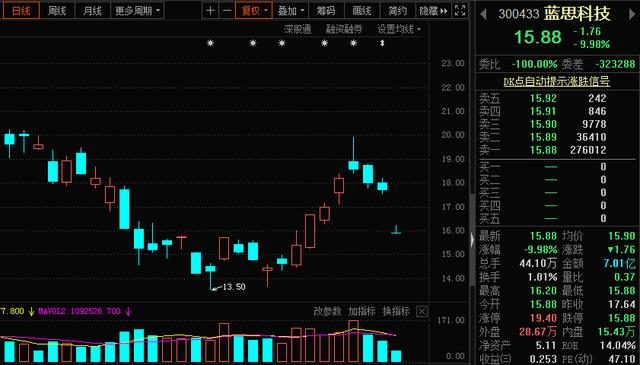Image resolution: width=640 pixels, height=365 pixels.
Task: Open the 复权 adjustment dropdown
Action: 254,11
